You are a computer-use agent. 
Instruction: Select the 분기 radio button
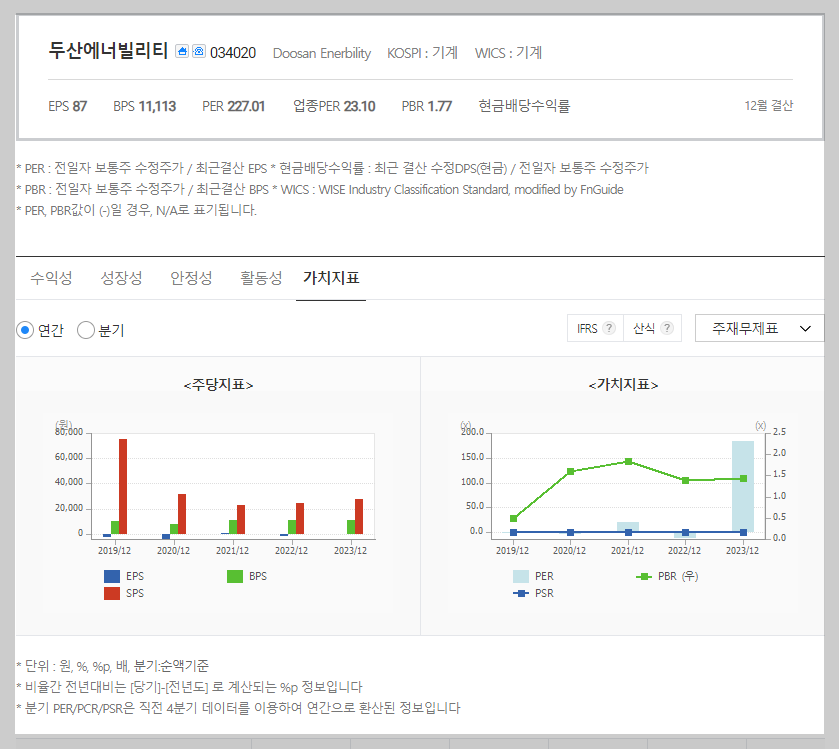click(86, 330)
